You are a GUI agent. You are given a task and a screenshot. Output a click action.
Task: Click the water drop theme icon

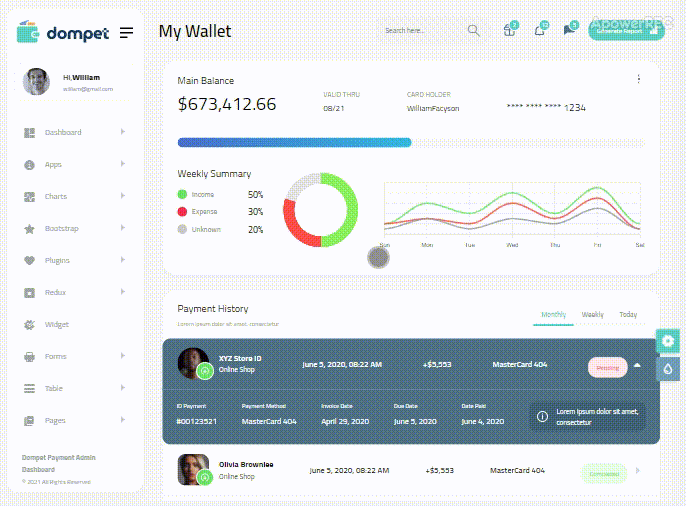pyautogui.click(x=668, y=369)
